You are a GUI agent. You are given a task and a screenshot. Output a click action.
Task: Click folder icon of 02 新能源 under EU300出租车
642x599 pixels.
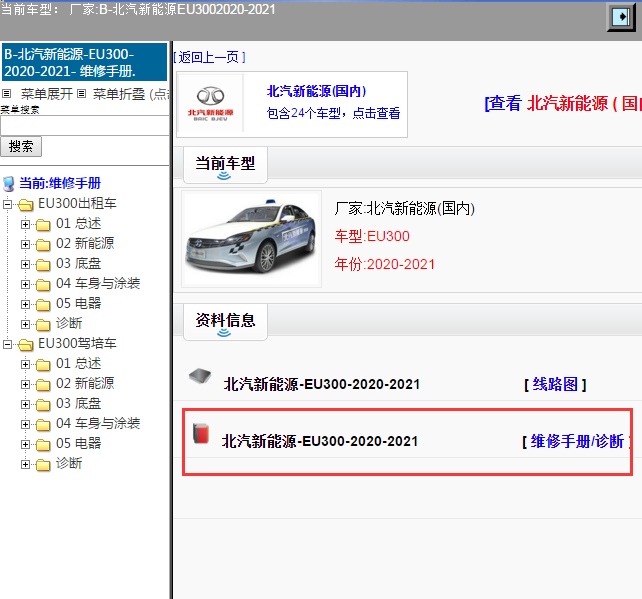coord(43,244)
